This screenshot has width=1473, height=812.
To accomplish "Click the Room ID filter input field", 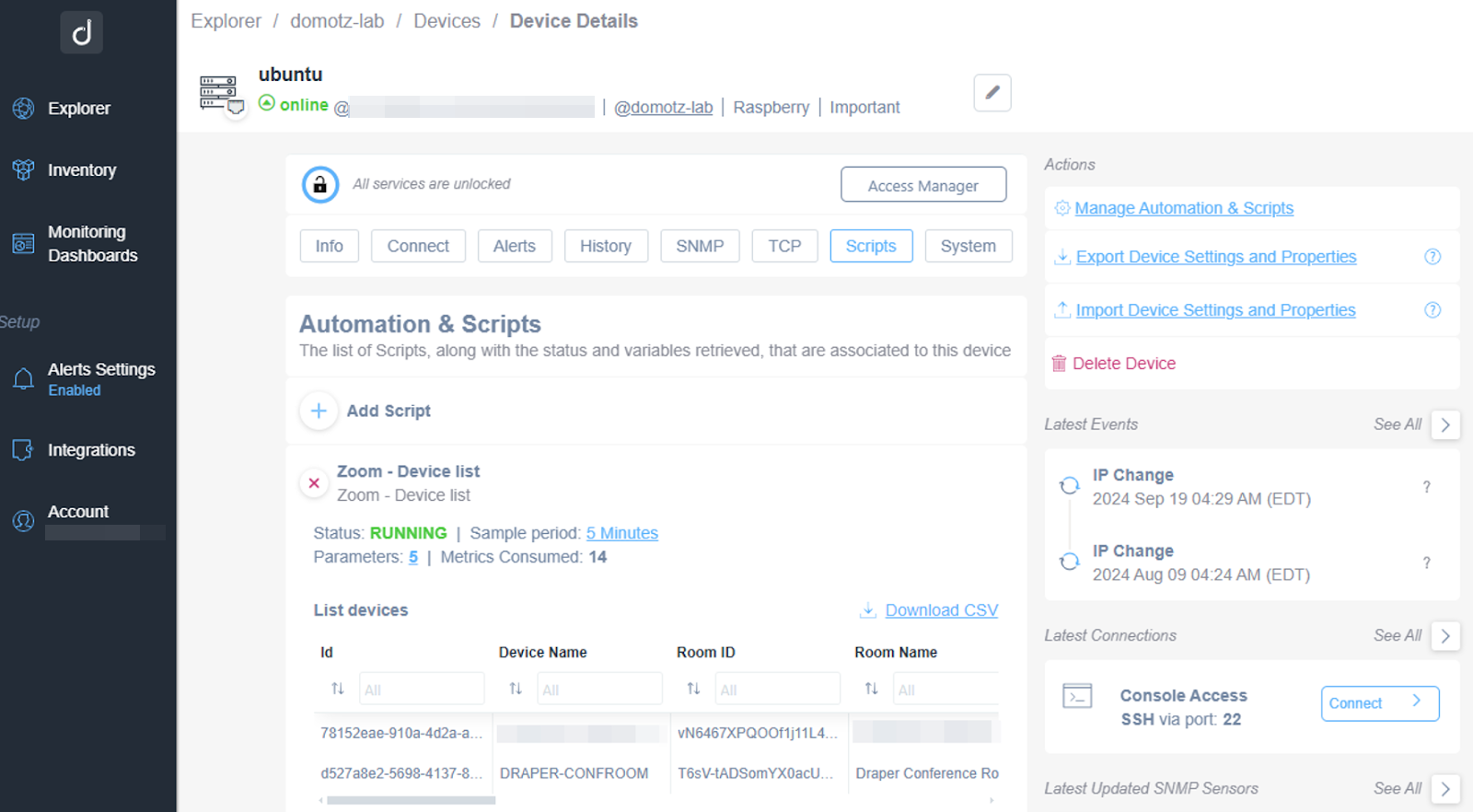I will [777, 690].
